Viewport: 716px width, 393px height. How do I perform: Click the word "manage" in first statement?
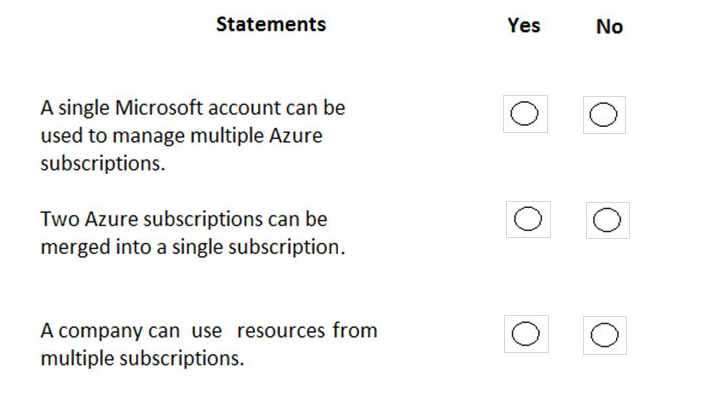[148, 137]
